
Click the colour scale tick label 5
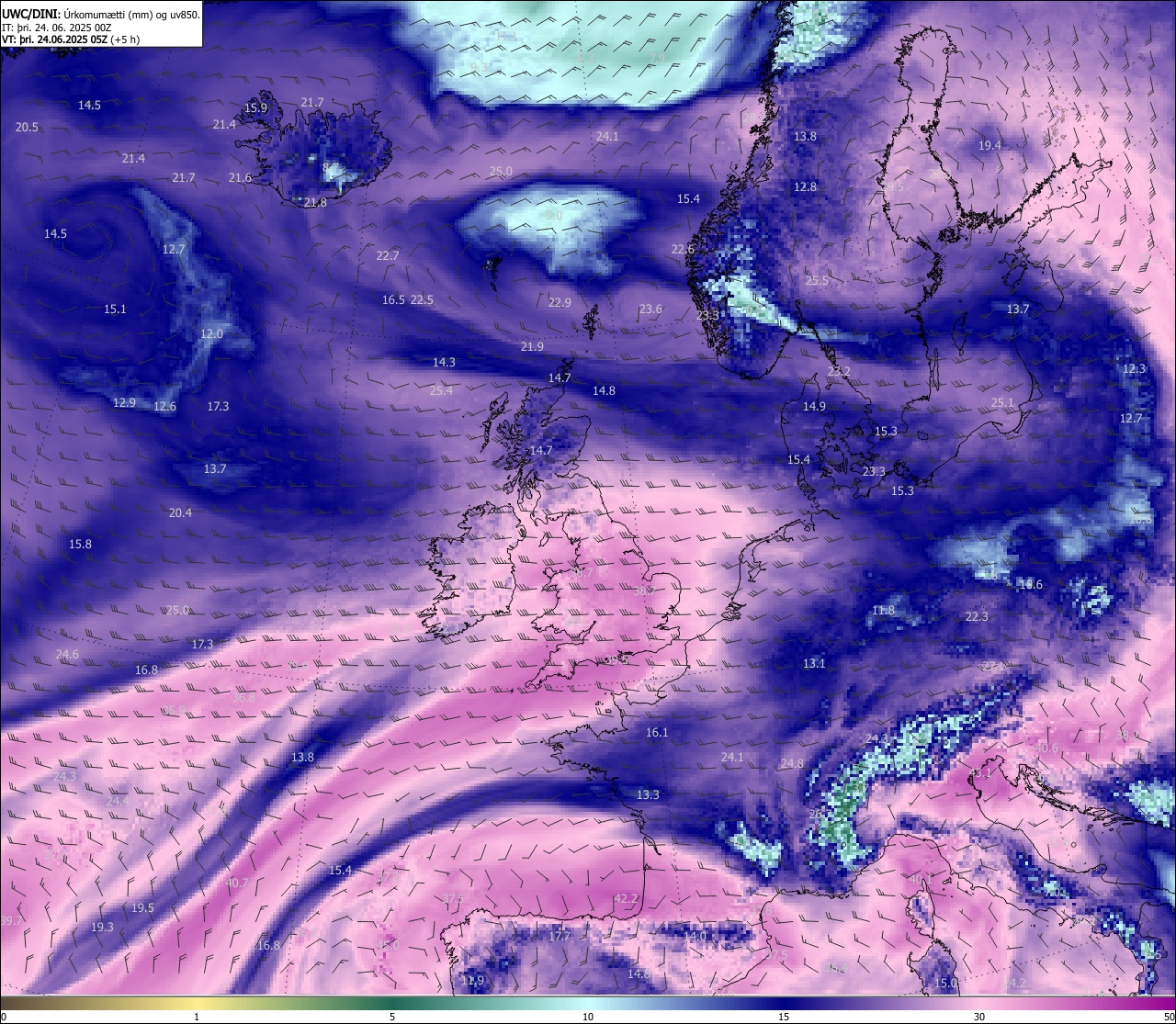392,1017
